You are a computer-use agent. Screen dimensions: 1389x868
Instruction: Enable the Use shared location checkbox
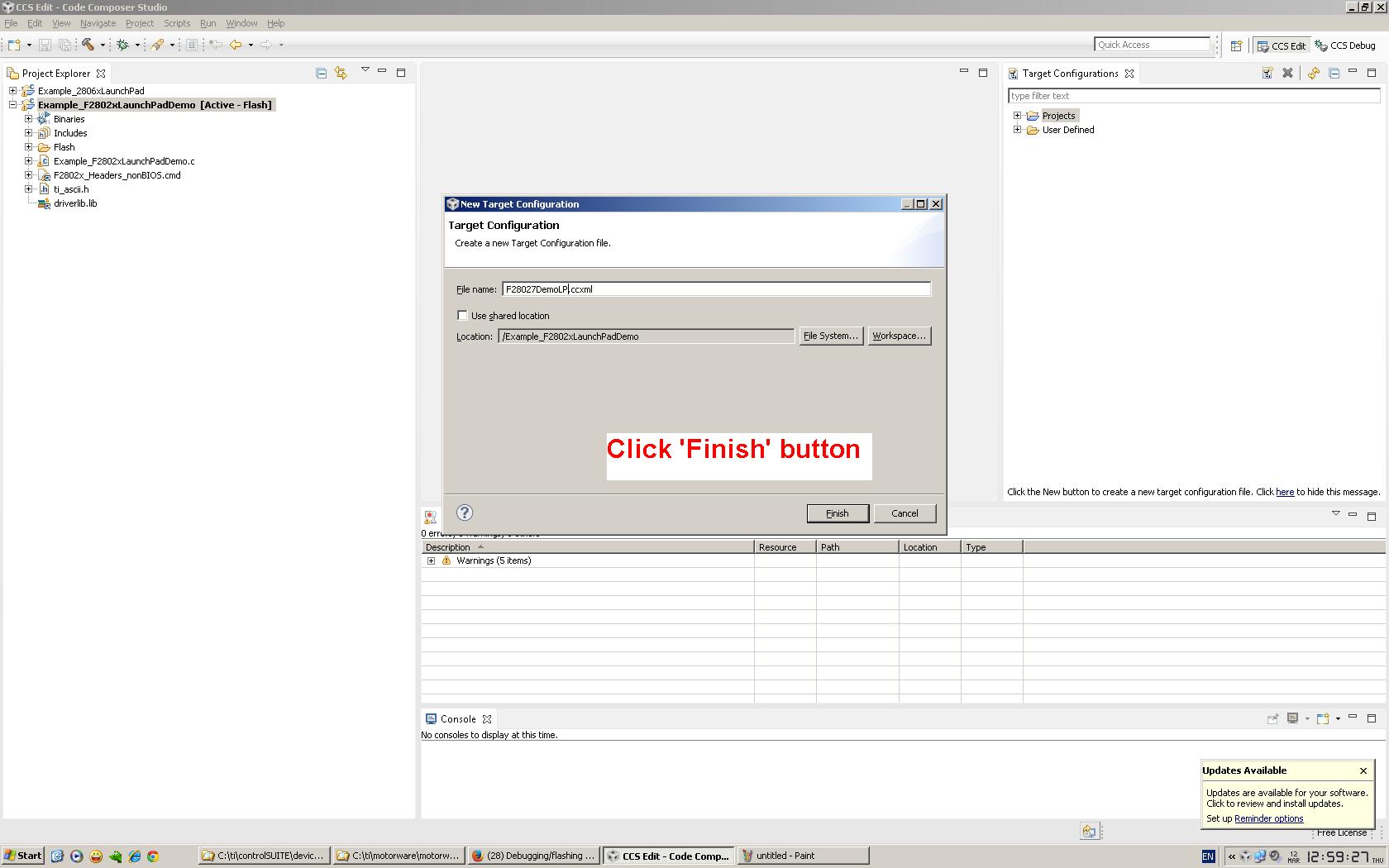click(462, 315)
